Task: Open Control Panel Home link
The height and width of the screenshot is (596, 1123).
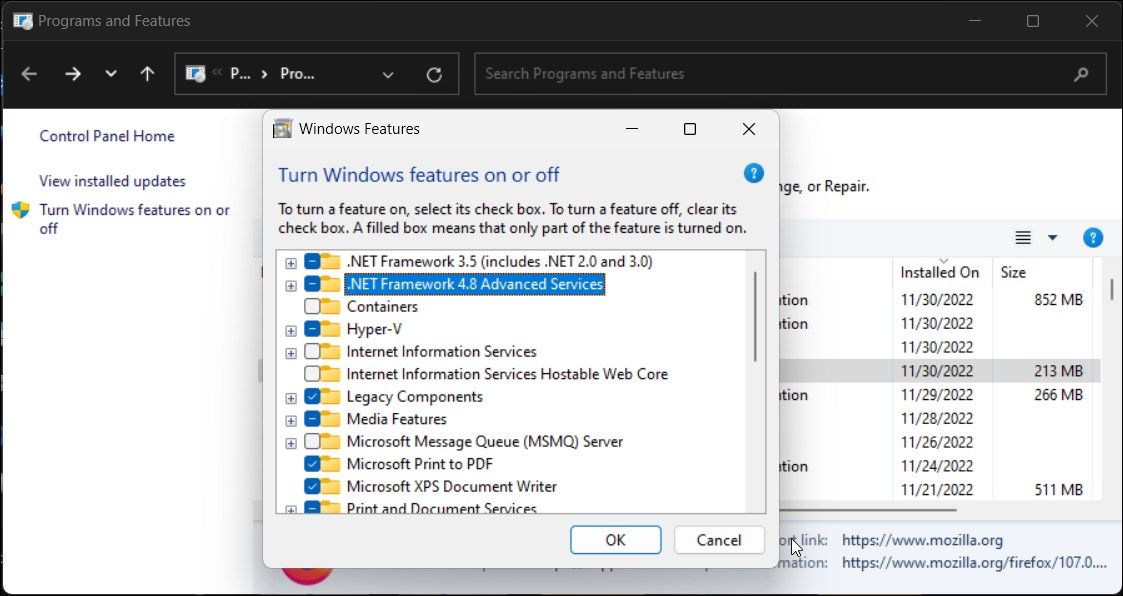Action: tap(107, 136)
